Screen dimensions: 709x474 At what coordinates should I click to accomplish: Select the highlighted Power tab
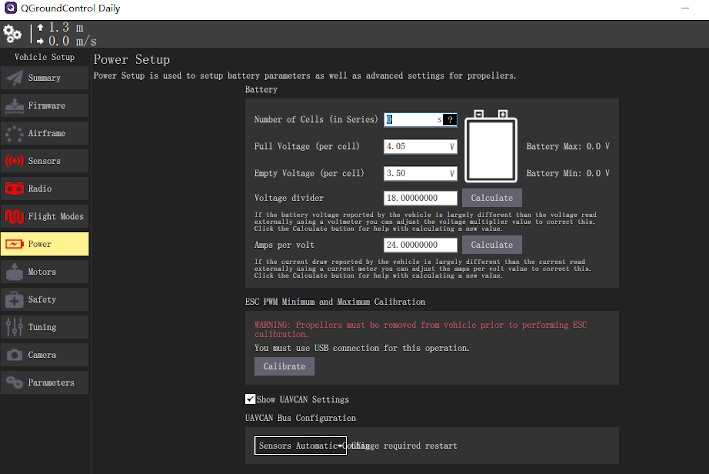pyautogui.click(x=45, y=244)
